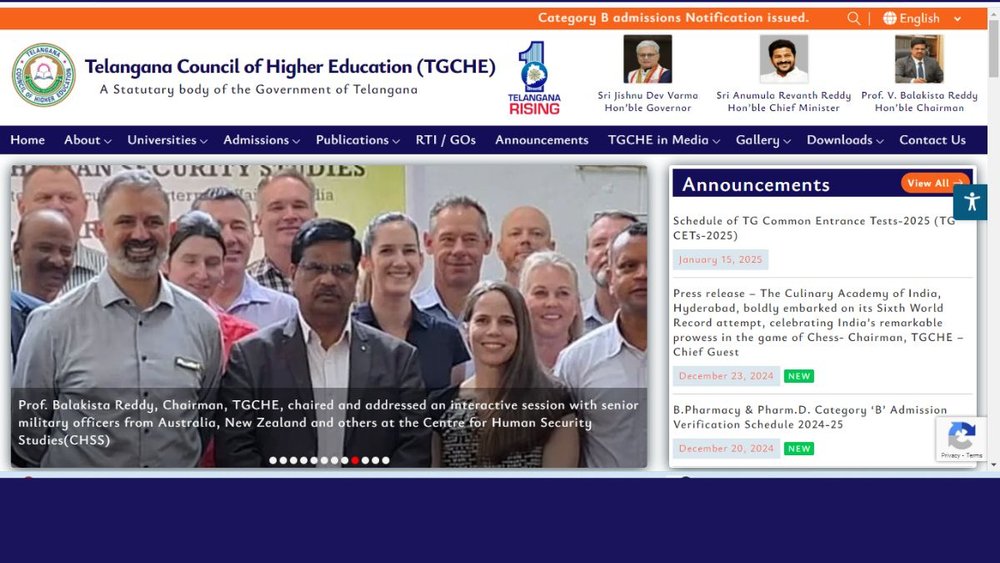Click the Governor Jishnu Dev Varma photo
The height and width of the screenshot is (563, 1000).
click(x=647, y=59)
